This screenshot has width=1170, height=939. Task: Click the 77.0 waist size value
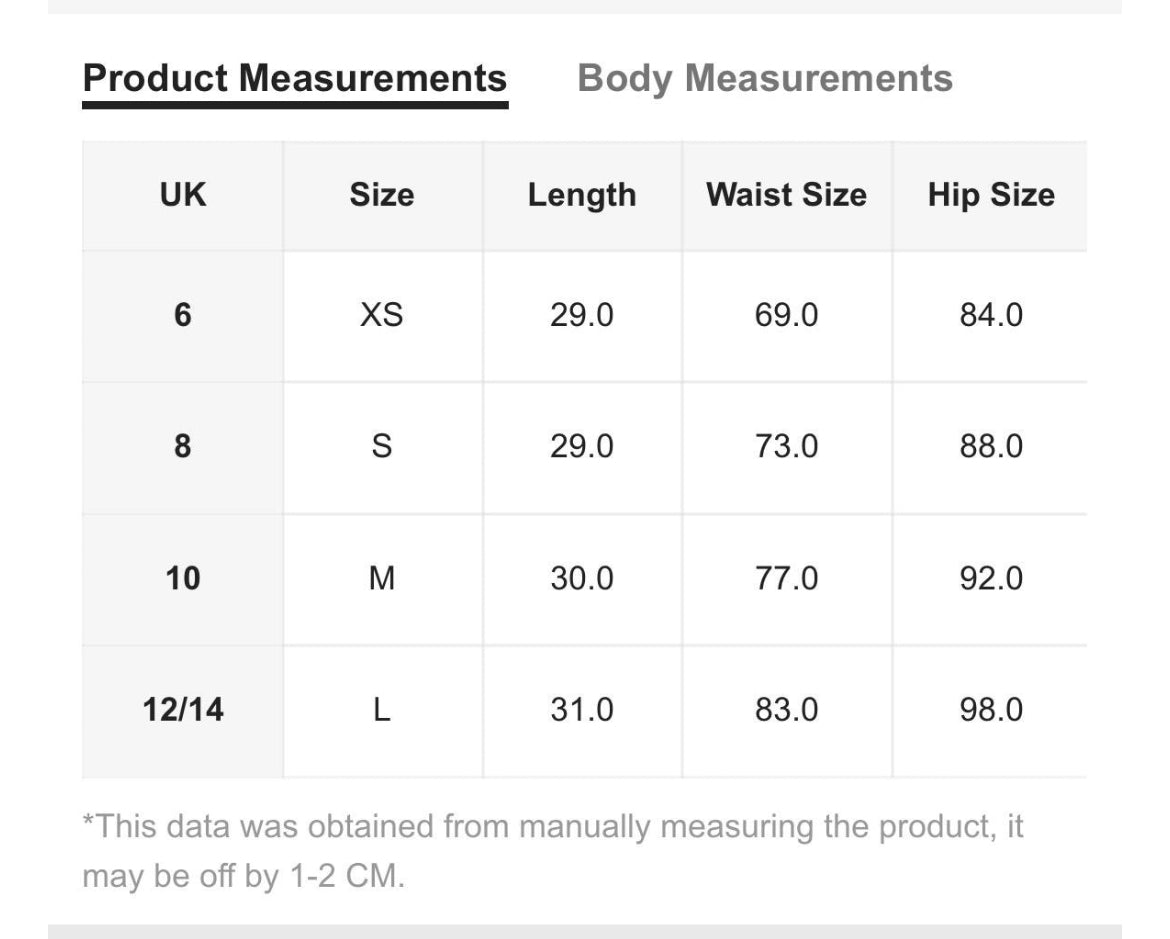point(786,578)
